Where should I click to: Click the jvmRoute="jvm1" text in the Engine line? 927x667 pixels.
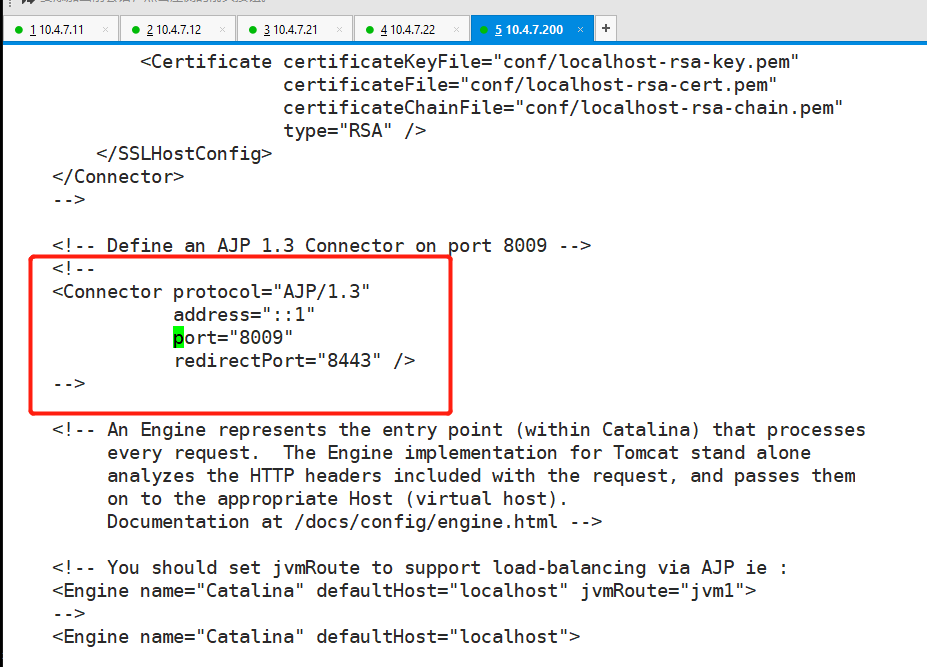[x=664, y=590]
